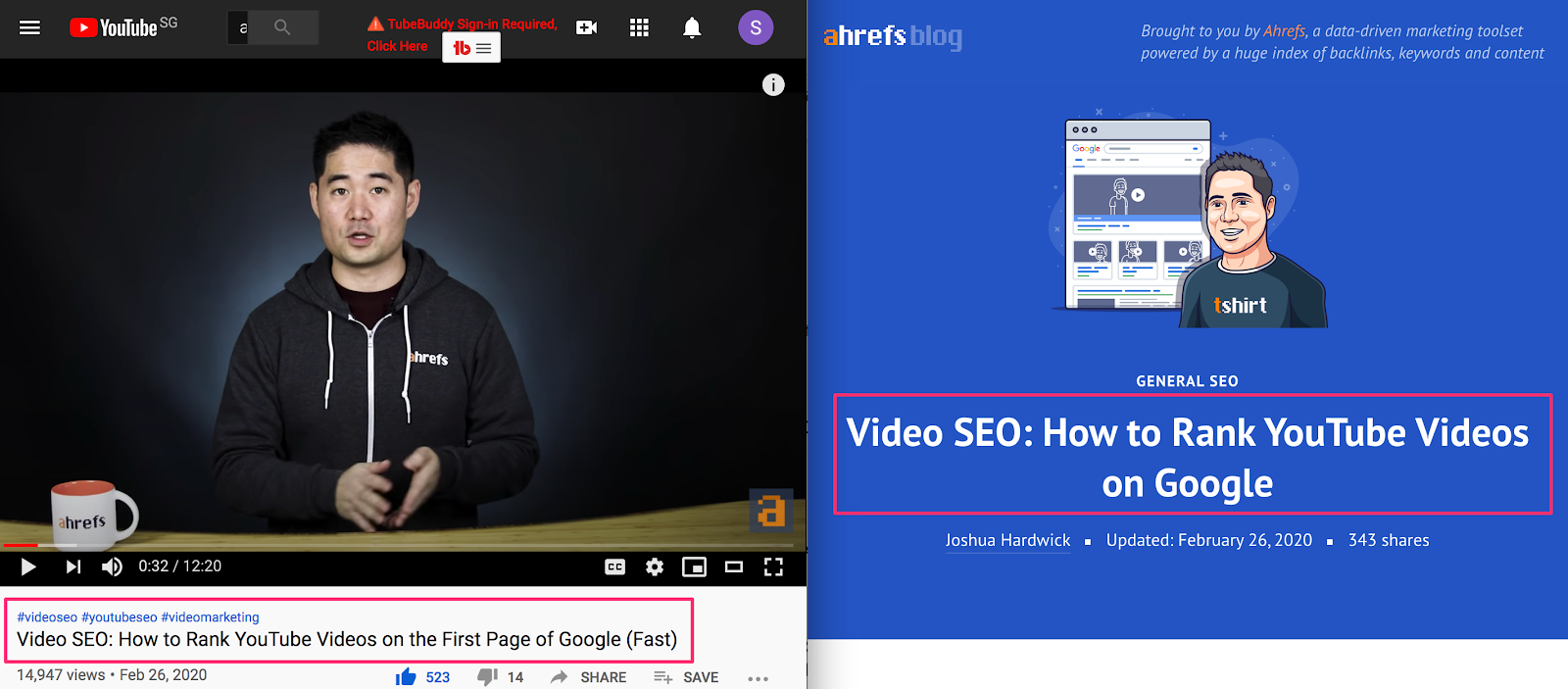Skip to the next video
This screenshot has height=689, width=1568.
(x=73, y=566)
